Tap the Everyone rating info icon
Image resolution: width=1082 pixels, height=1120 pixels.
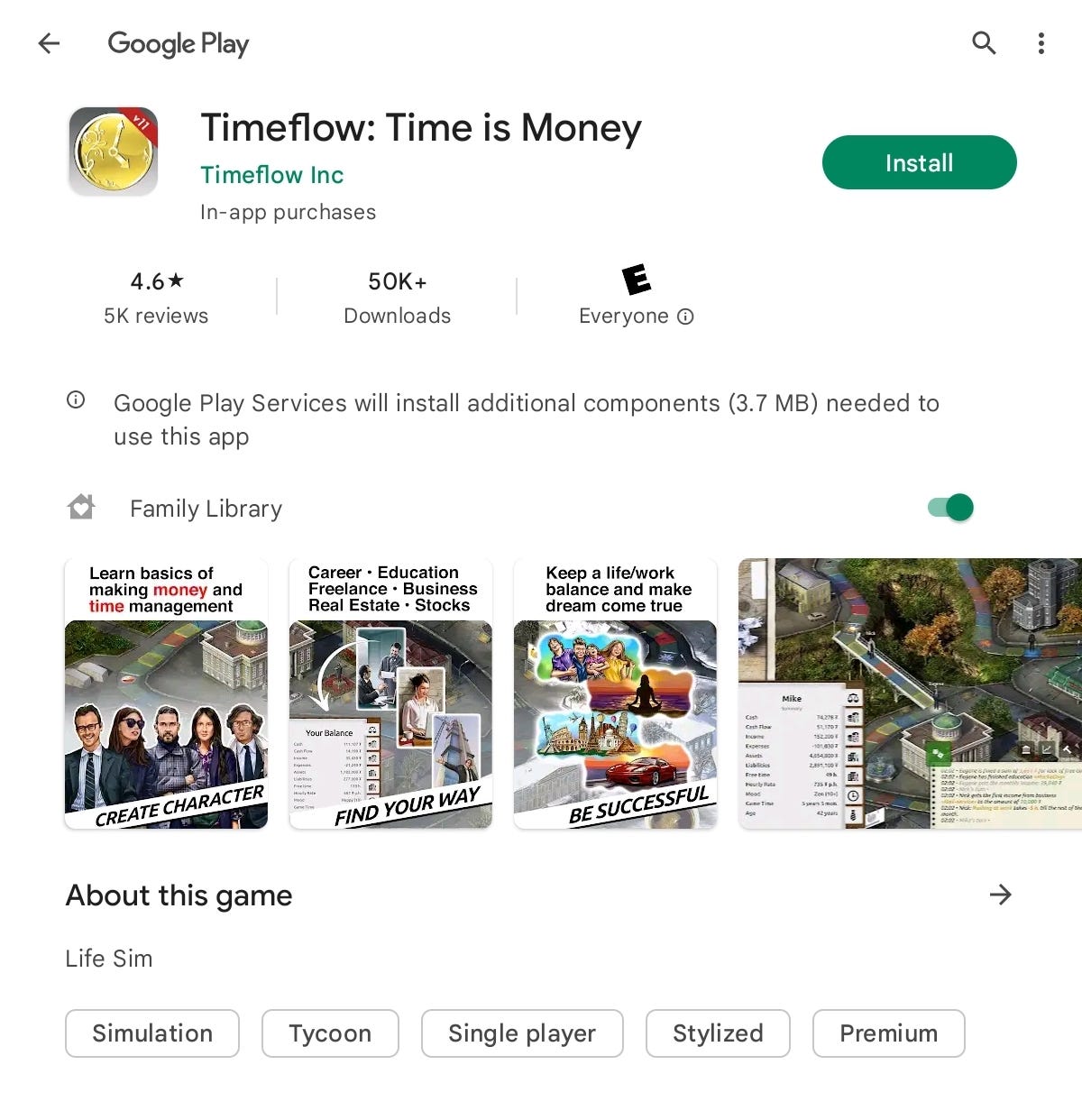click(685, 317)
